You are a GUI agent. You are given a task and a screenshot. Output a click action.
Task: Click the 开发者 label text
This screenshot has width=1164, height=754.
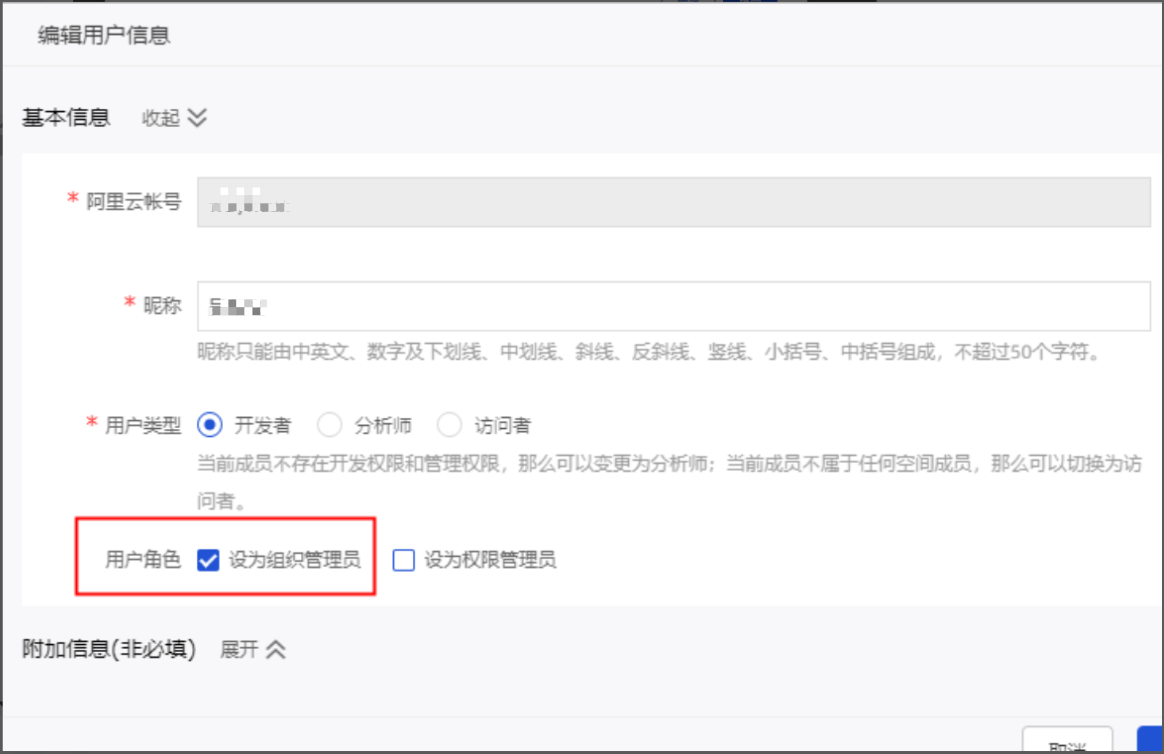coord(263,425)
